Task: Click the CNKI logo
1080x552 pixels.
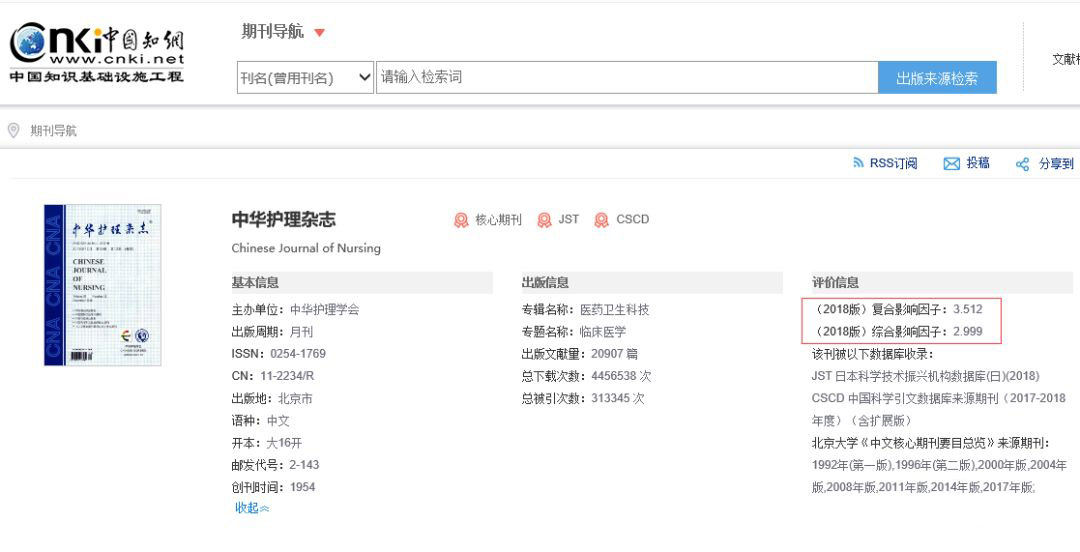Action: point(96,53)
